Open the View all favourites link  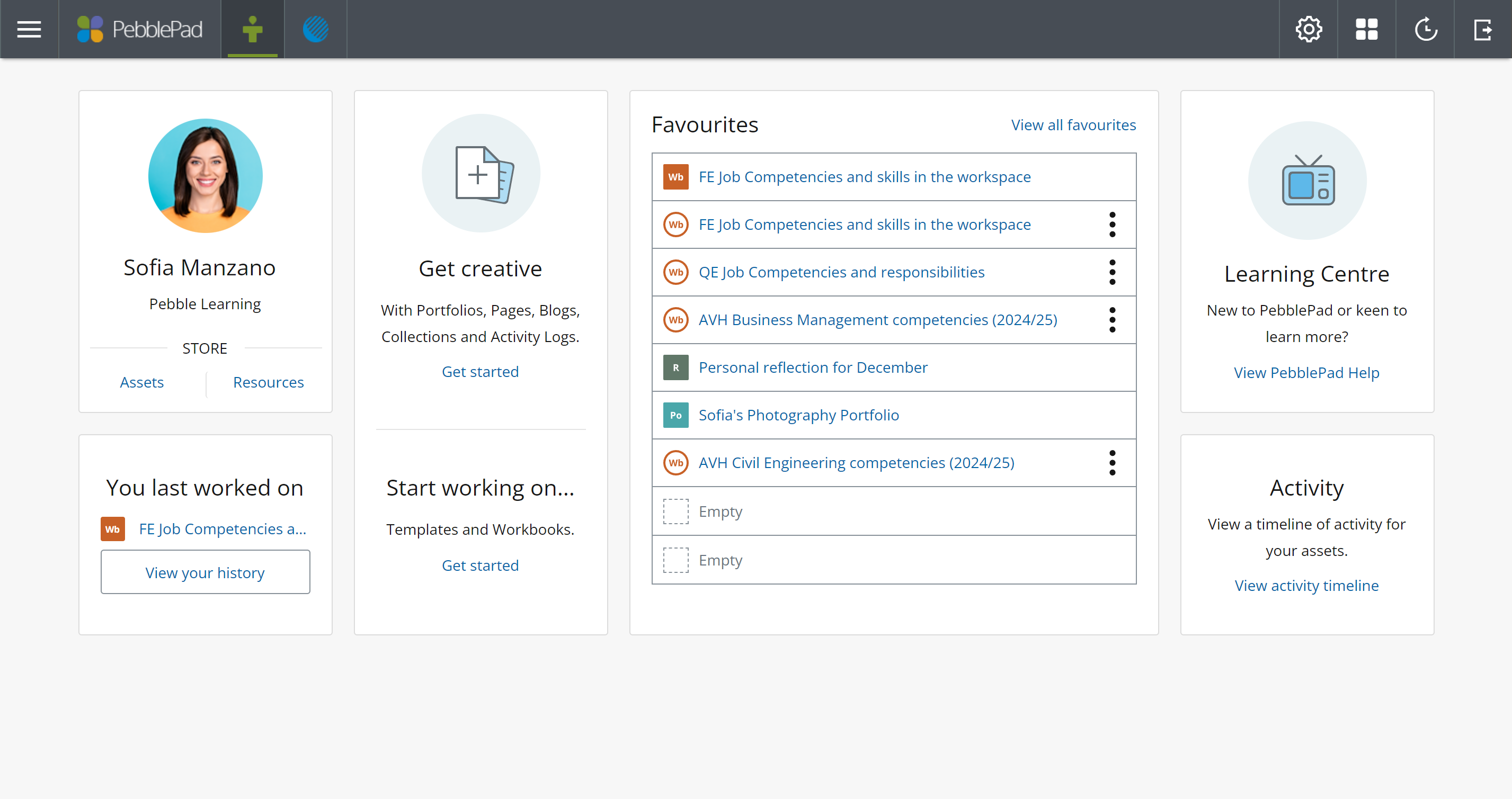pos(1073,125)
